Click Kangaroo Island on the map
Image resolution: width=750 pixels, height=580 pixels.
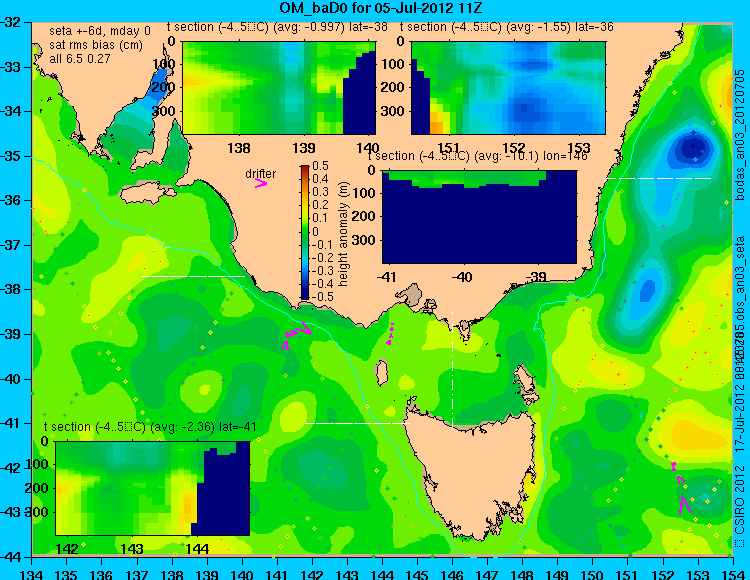pyautogui.click(x=148, y=195)
